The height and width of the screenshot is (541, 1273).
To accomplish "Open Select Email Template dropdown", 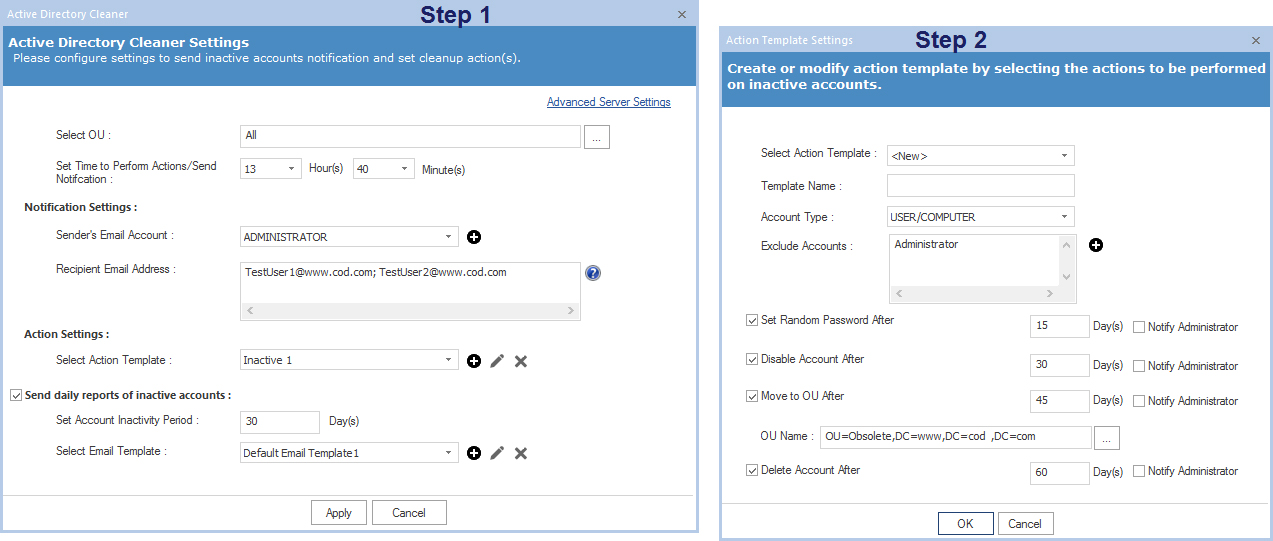I will click(450, 453).
